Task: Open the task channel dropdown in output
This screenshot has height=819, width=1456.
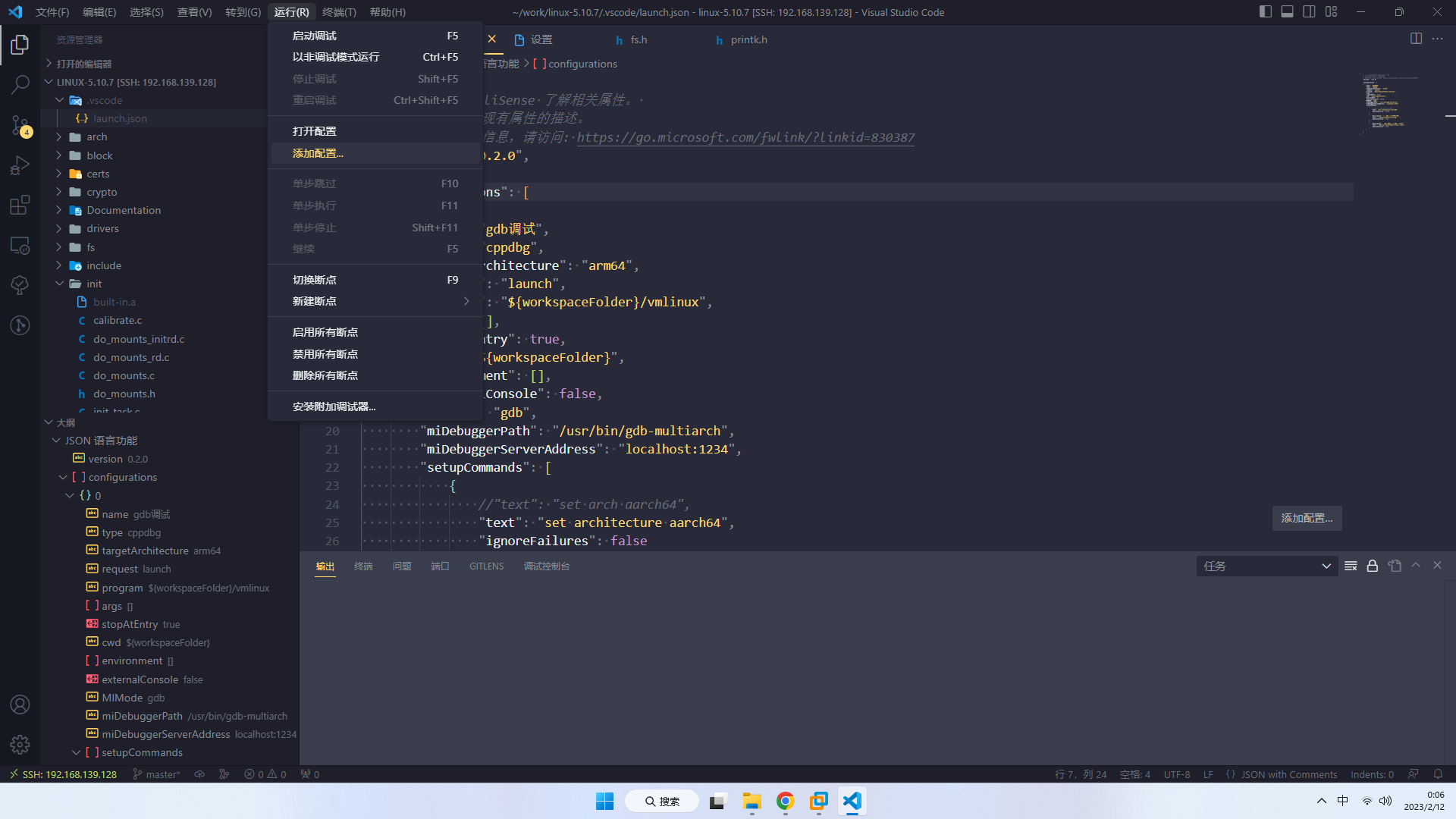Action: pyautogui.click(x=1267, y=566)
